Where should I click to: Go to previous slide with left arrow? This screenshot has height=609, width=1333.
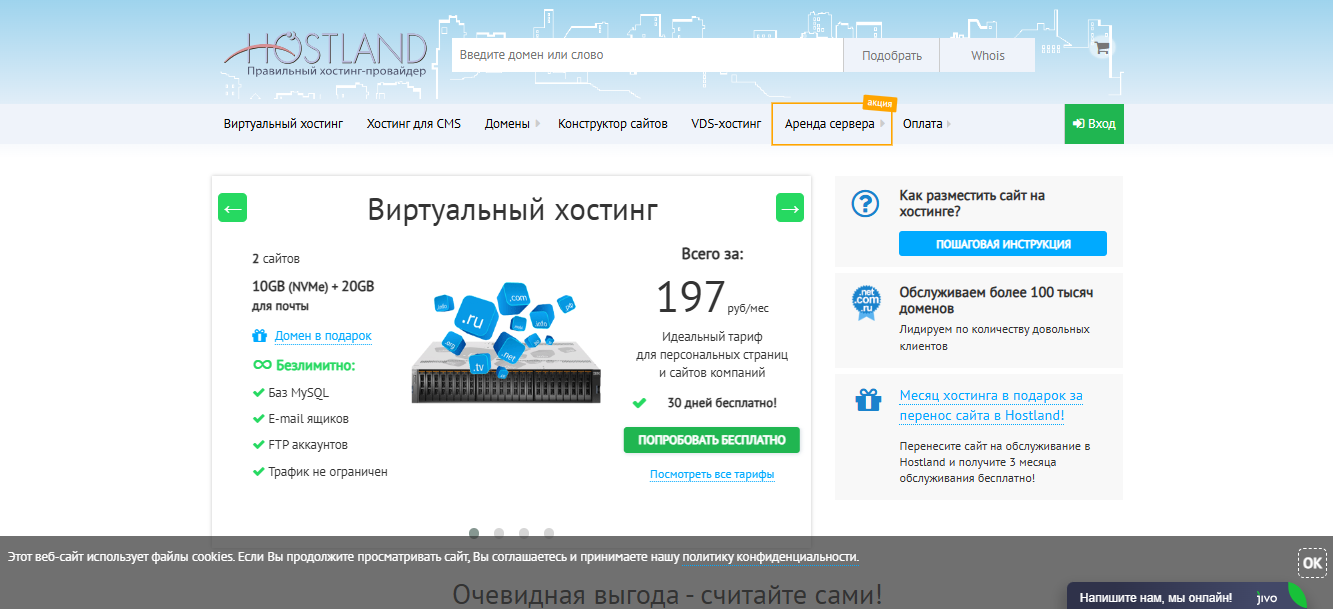tap(232, 208)
